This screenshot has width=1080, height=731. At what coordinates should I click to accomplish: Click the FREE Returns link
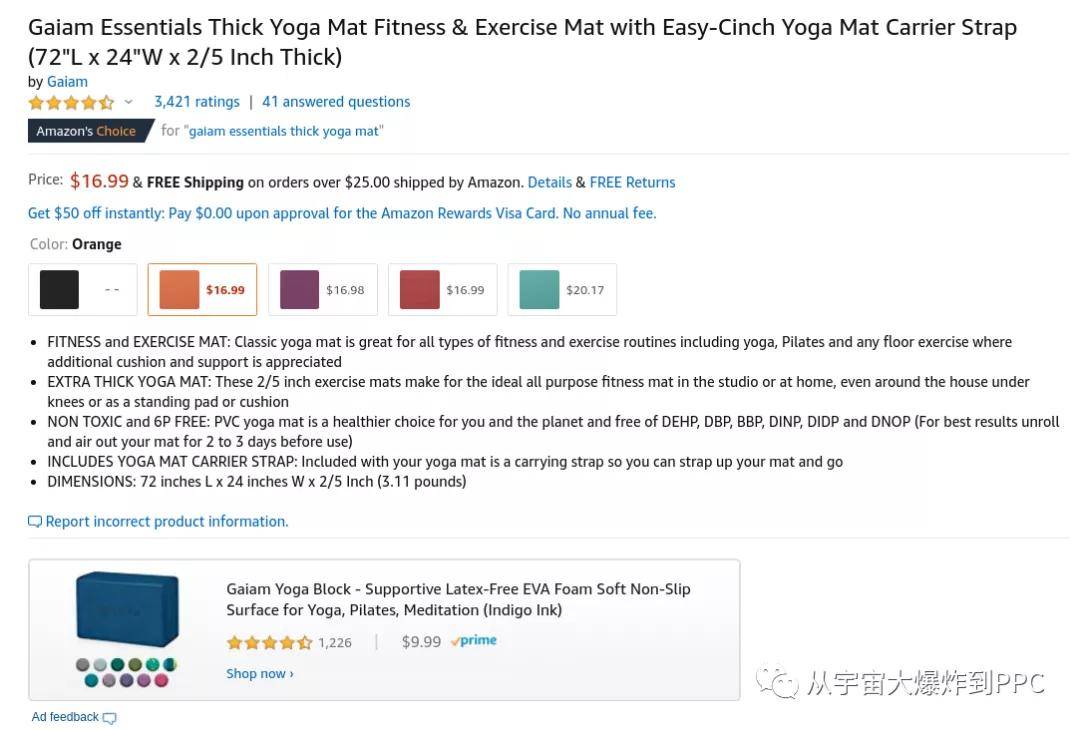(x=632, y=183)
